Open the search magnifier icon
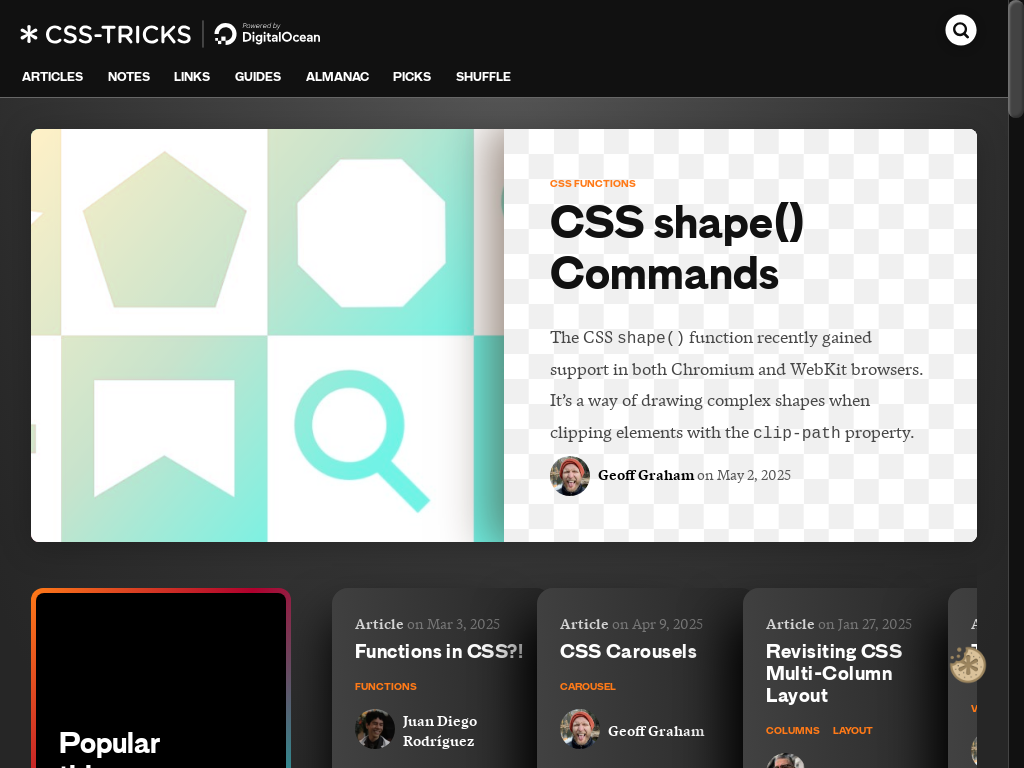The width and height of the screenshot is (1024, 768). click(961, 31)
